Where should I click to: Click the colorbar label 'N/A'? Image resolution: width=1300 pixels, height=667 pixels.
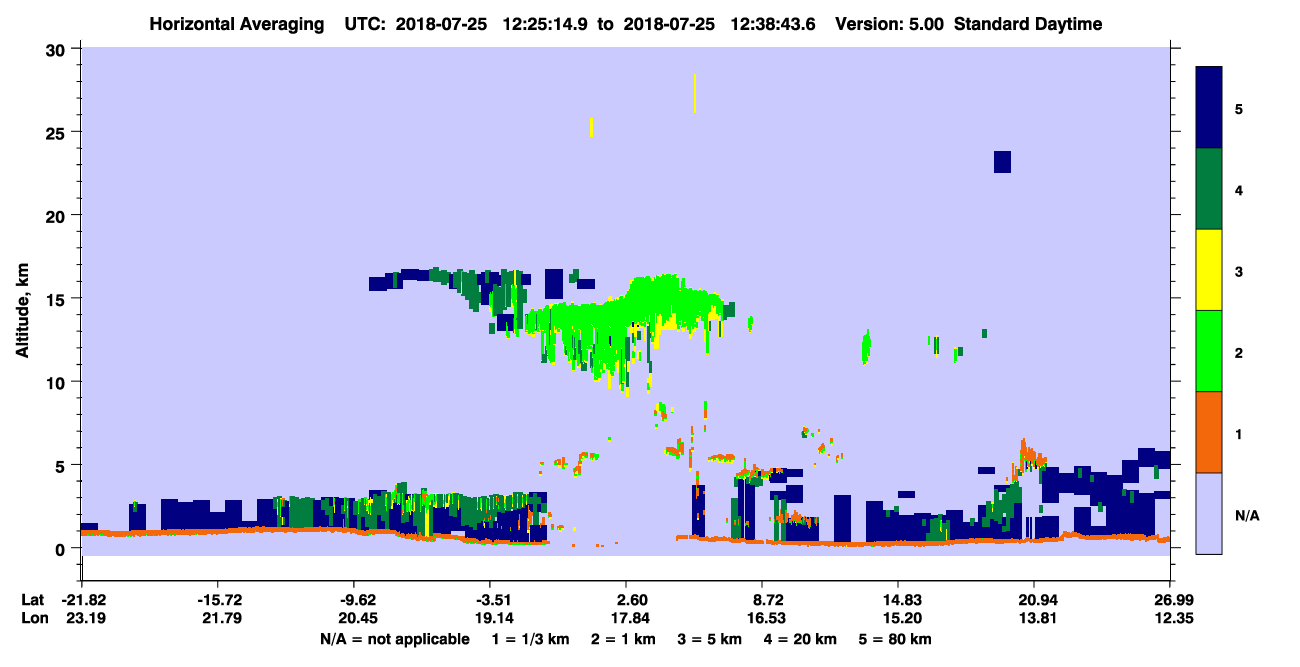pos(1247,516)
